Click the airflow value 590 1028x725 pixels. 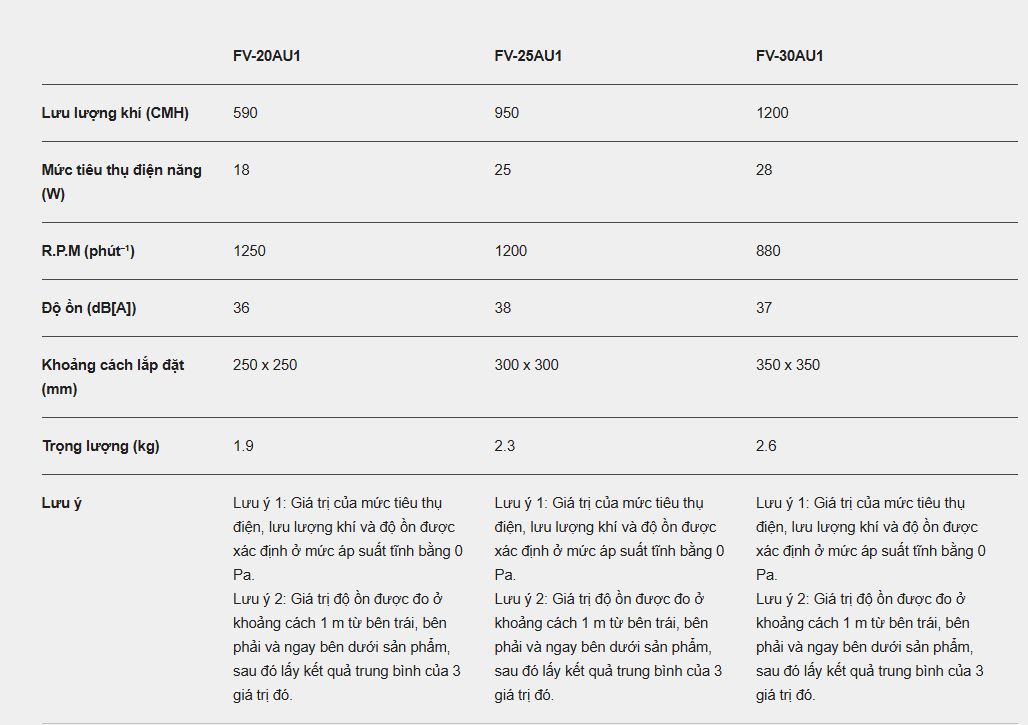[245, 113]
